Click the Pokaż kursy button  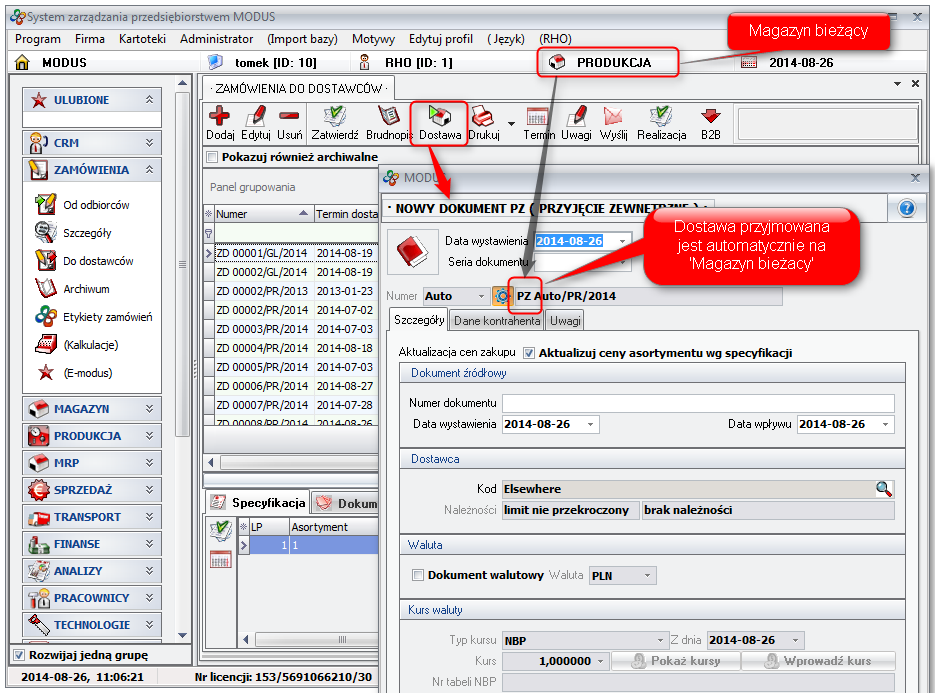coord(676,661)
